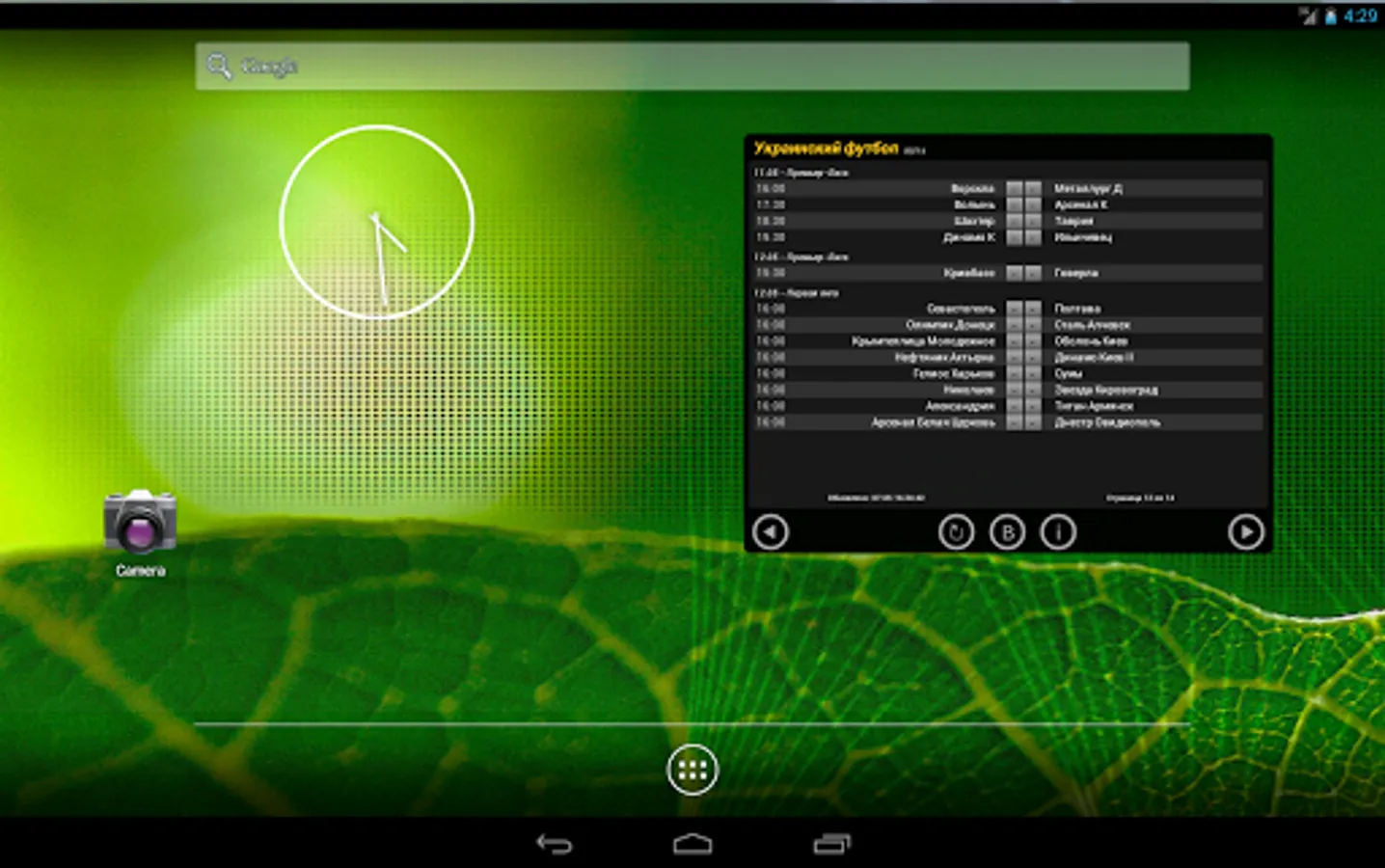Tap the widget last-updated timestamp text
The height and width of the screenshot is (868, 1385).
tap(876, 498)
